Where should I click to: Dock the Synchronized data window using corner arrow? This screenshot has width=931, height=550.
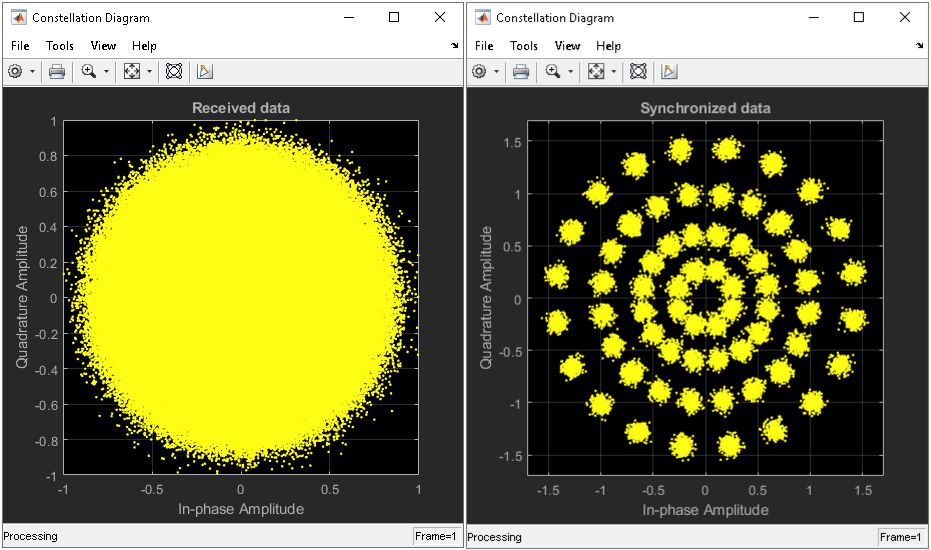919,46
